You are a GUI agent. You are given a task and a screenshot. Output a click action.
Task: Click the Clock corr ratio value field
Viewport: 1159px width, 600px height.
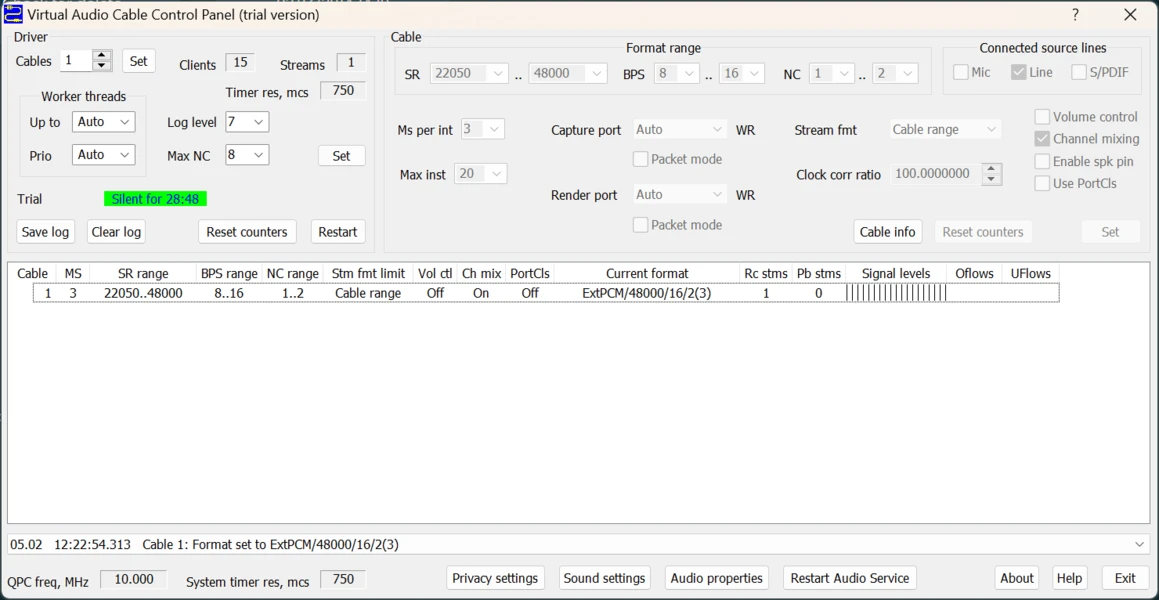[937, 174]
